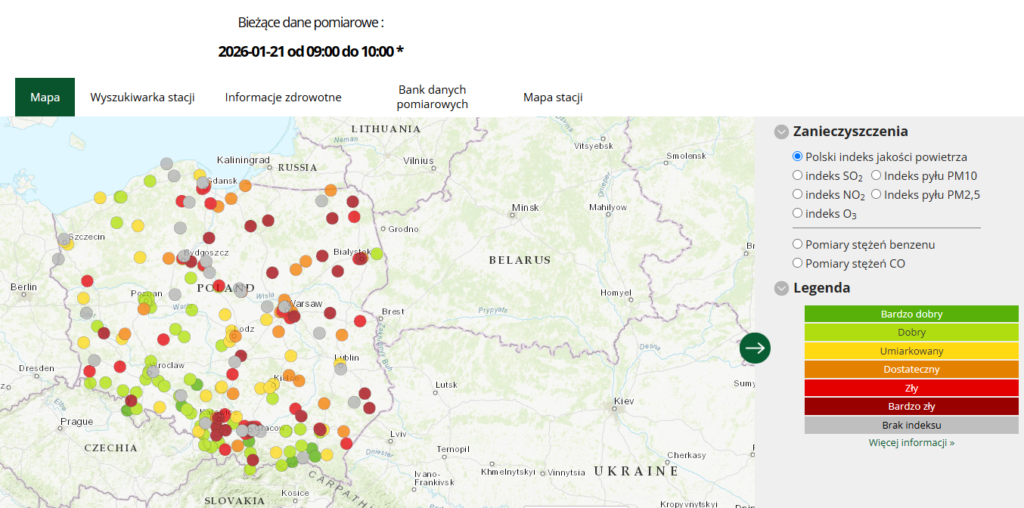Open the Więcej informacji link
This screenshot has width=1024, height=508.
(x=911, y=442)
